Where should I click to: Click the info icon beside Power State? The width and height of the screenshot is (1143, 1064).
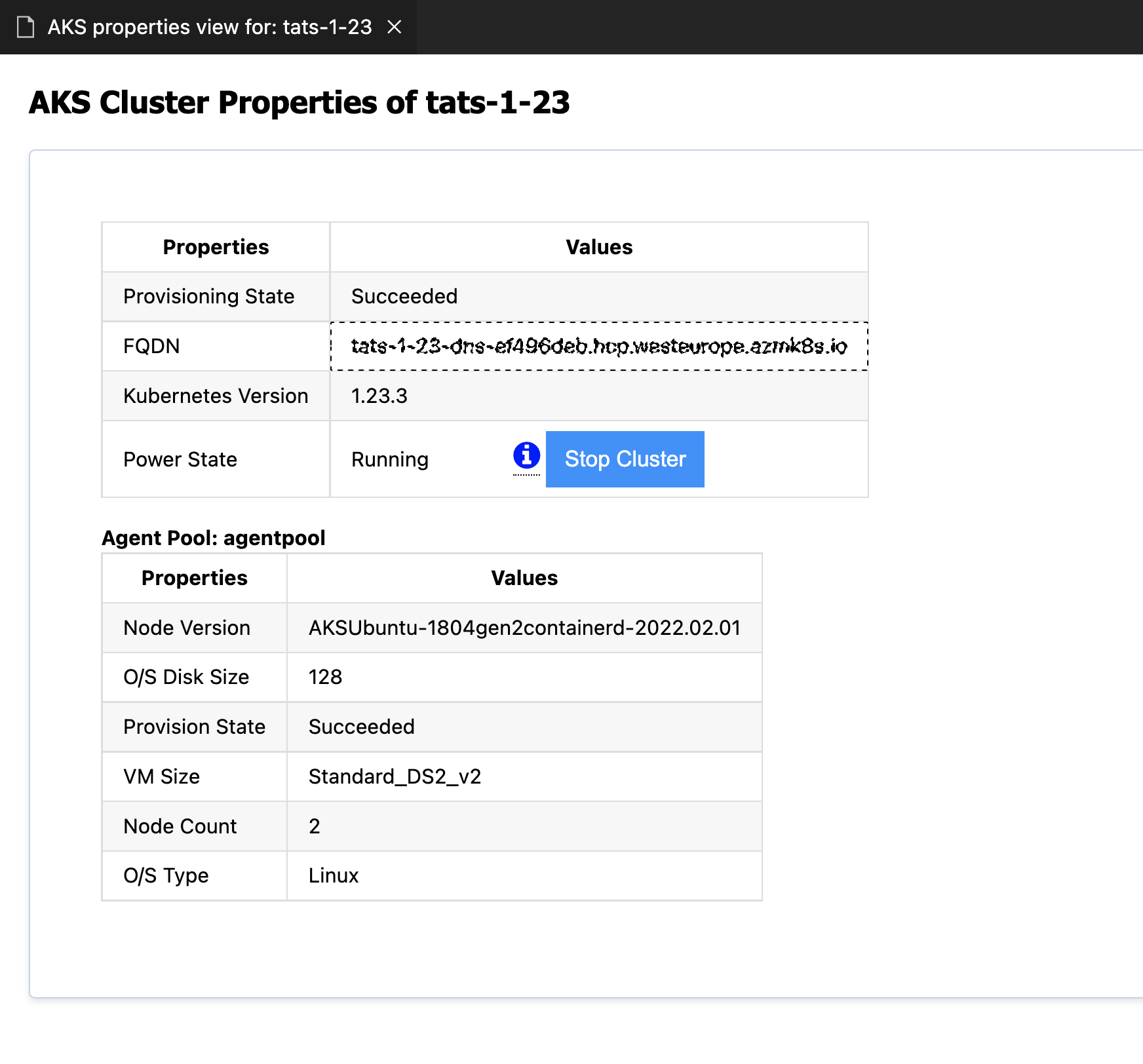pyautogui.click(x=526, y=457)
